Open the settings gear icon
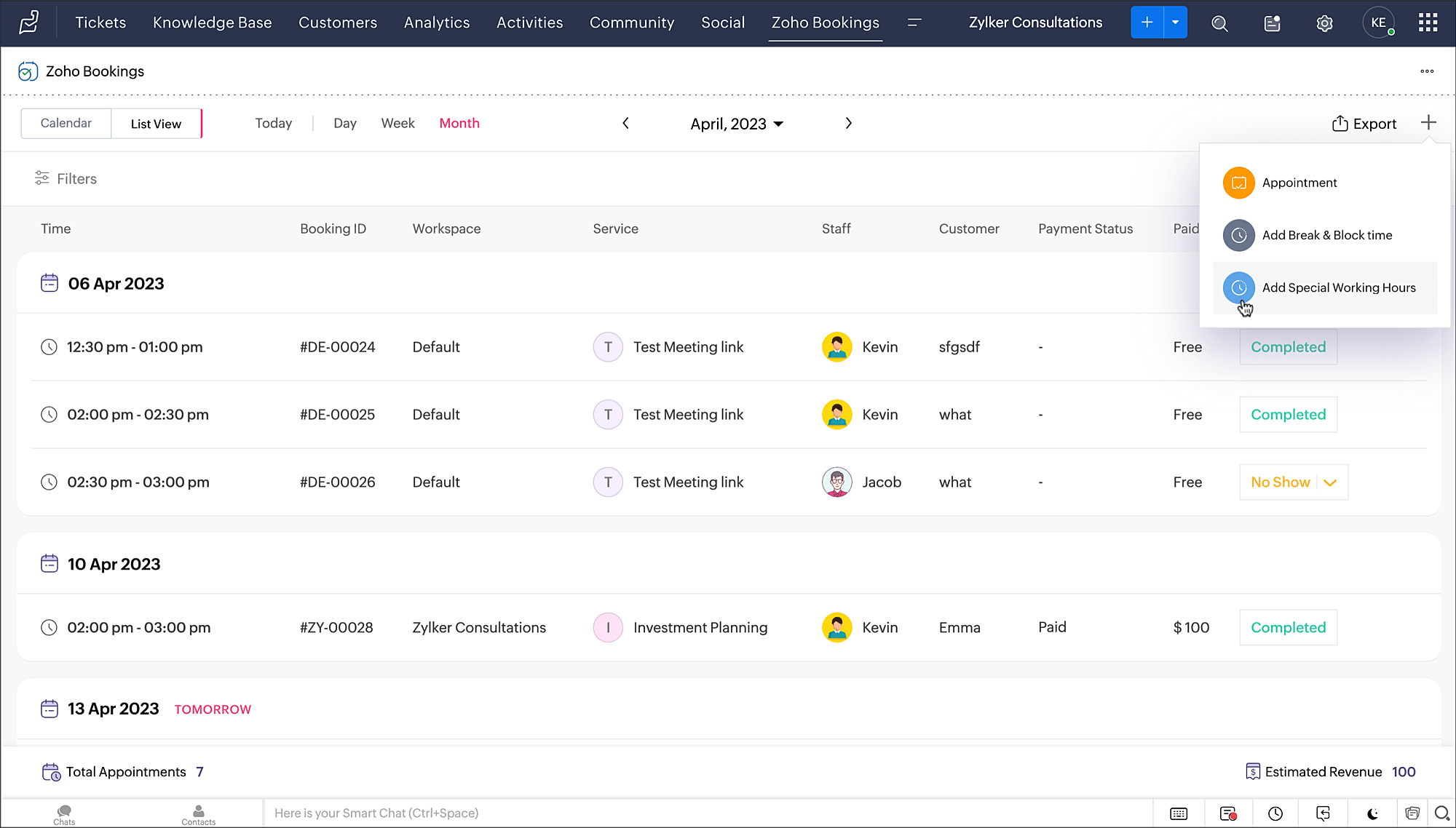This screenshot has height=828, width=1456. (1324, 23)
